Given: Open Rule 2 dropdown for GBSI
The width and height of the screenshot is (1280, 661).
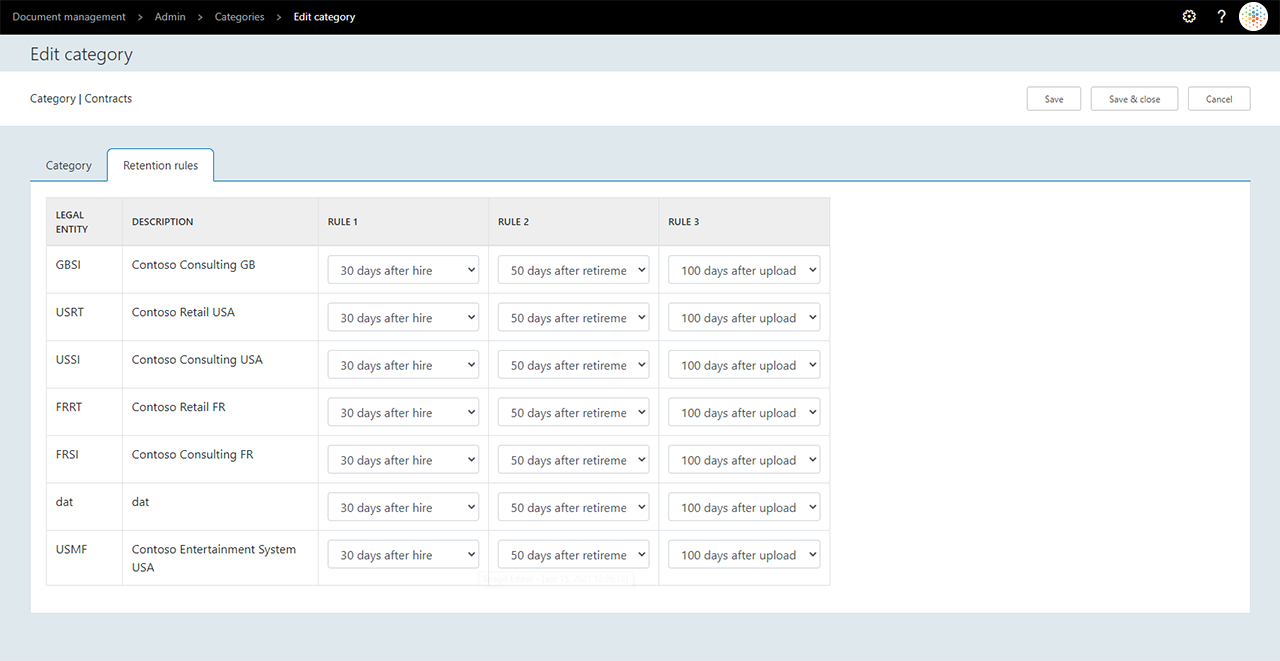Looking at the screenshot, I should (574, 270).
